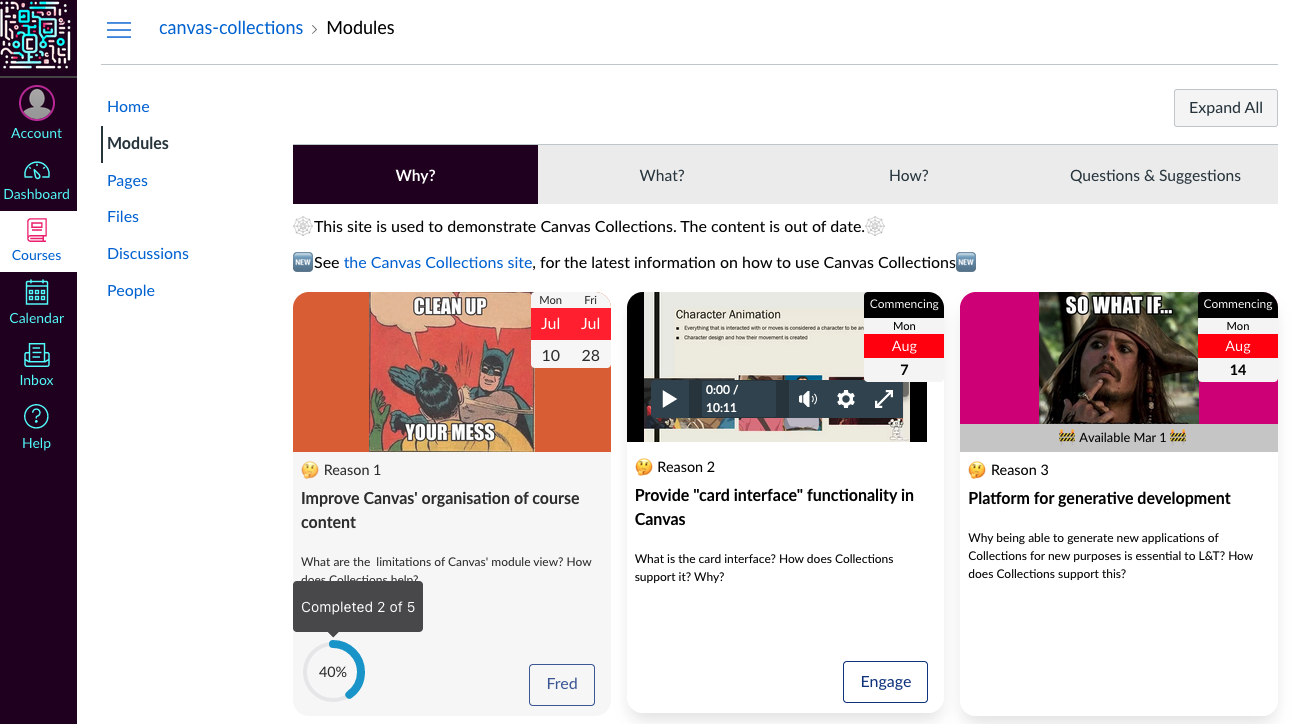Click the Available Mar 1 banner

tap(1119, 438)
